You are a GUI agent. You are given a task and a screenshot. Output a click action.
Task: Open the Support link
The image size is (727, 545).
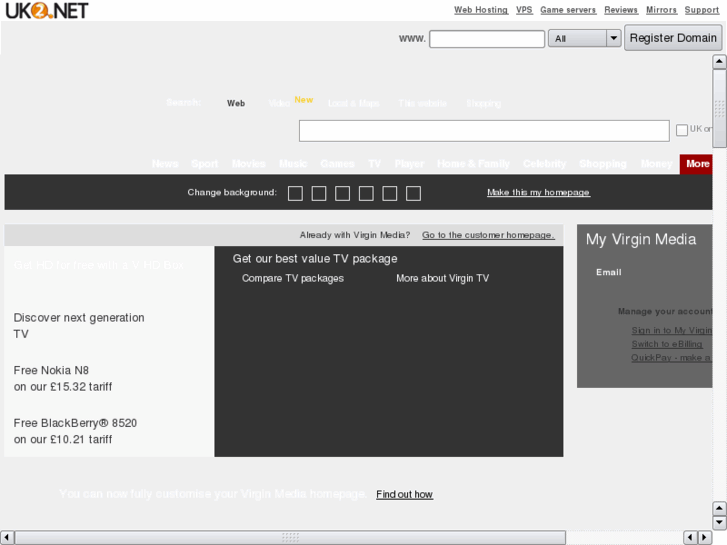click(701, 10)
